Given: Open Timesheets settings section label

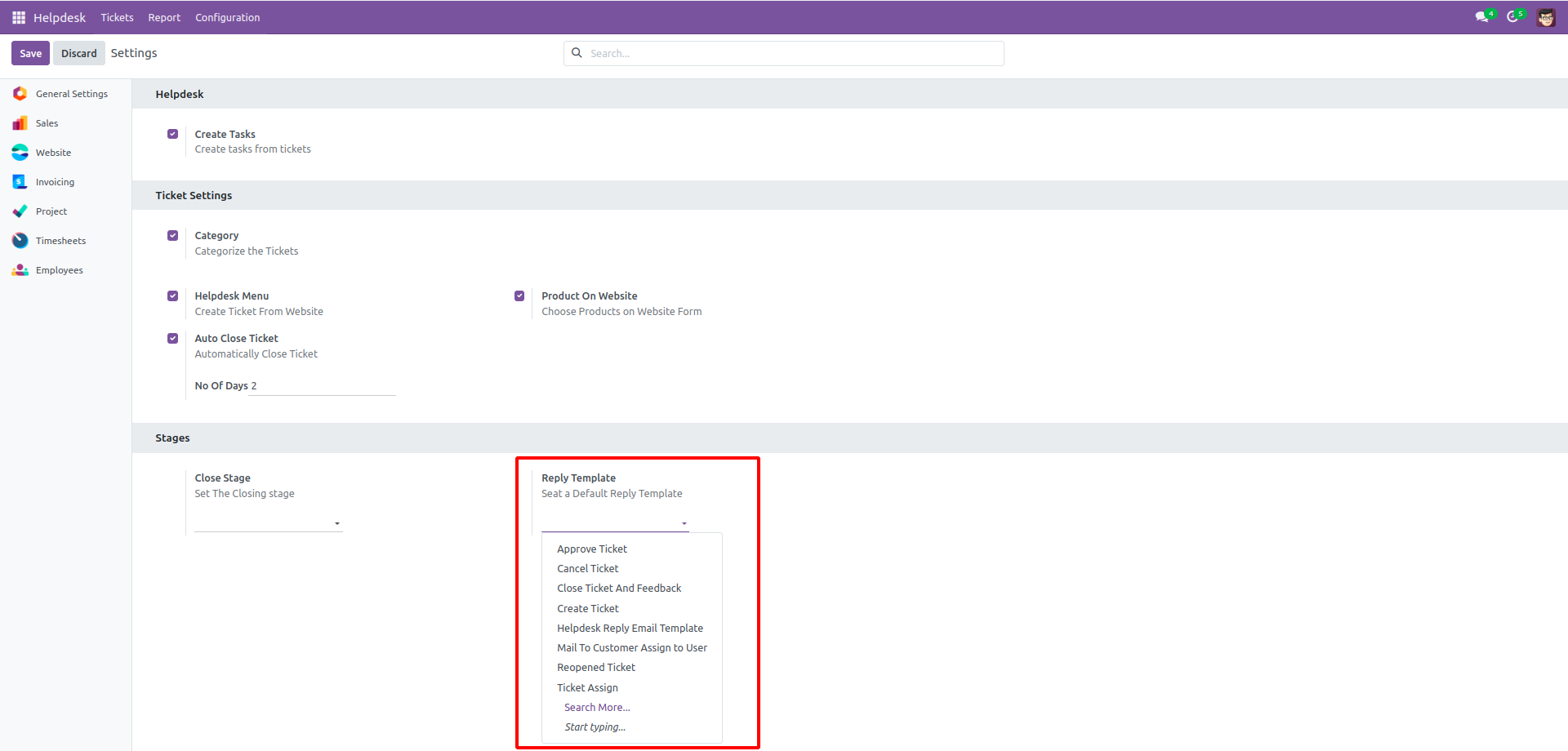Looking at the screenshot, I should [60, 241].
